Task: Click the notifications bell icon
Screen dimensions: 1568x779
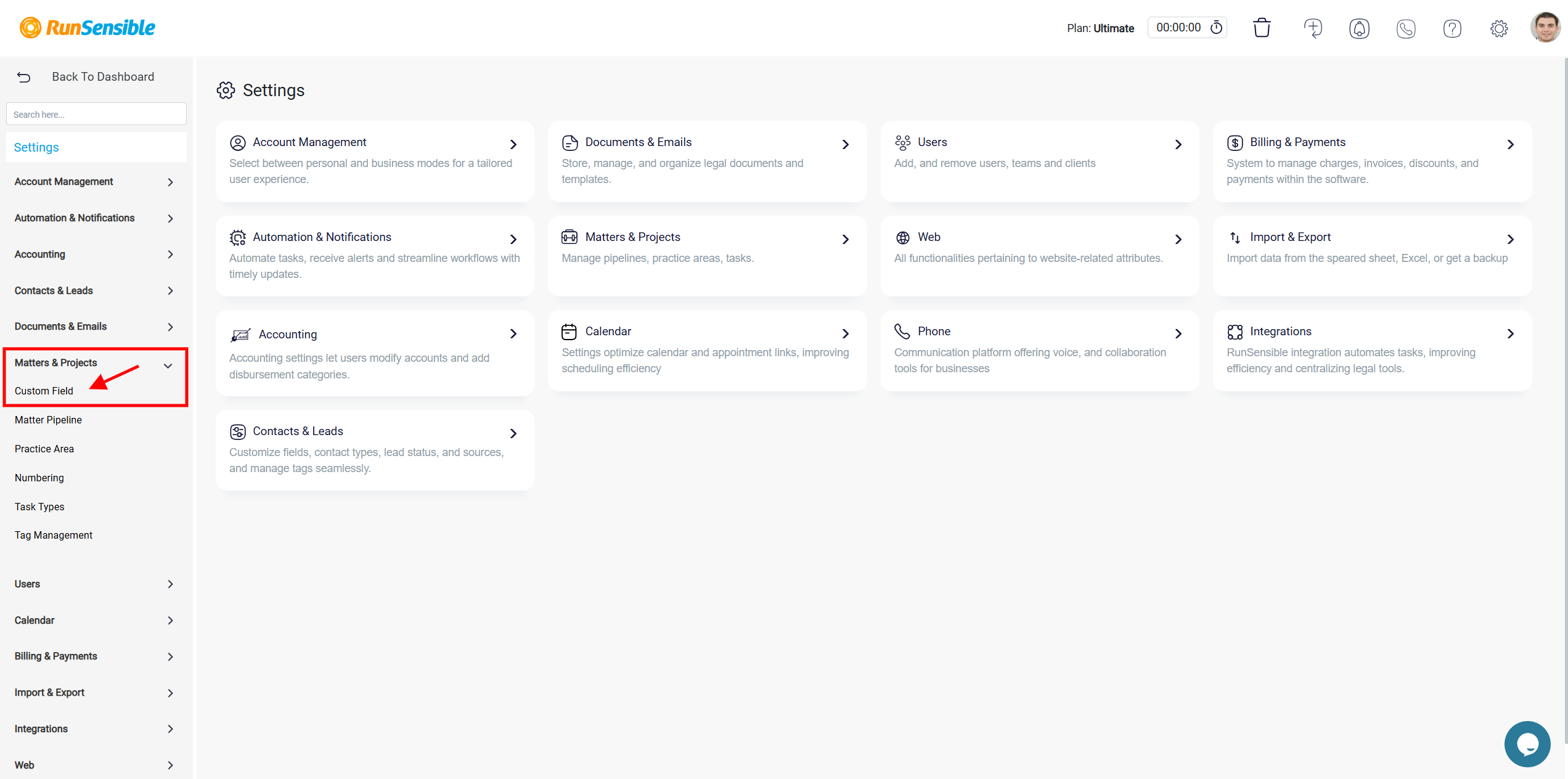Action: point(1358,27)
